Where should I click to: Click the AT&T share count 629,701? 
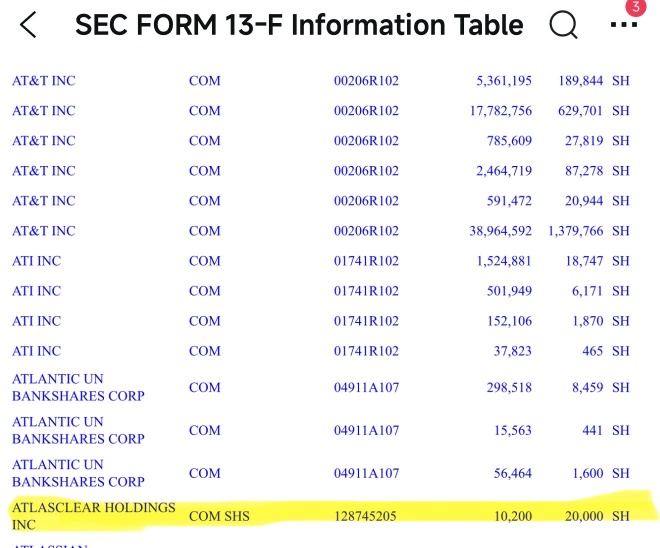(x=581, y=111)
